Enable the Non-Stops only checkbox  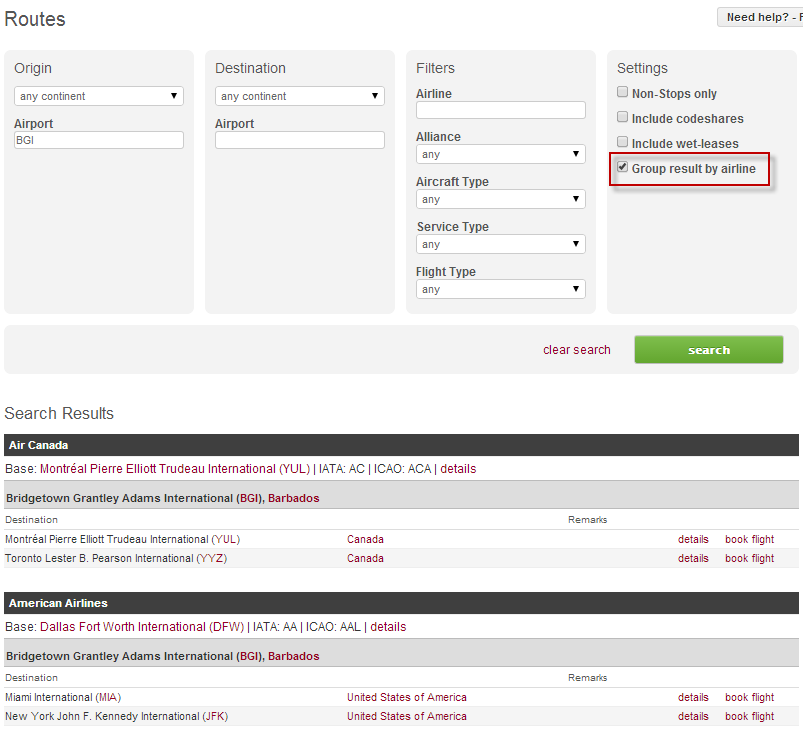coord(622,94)
